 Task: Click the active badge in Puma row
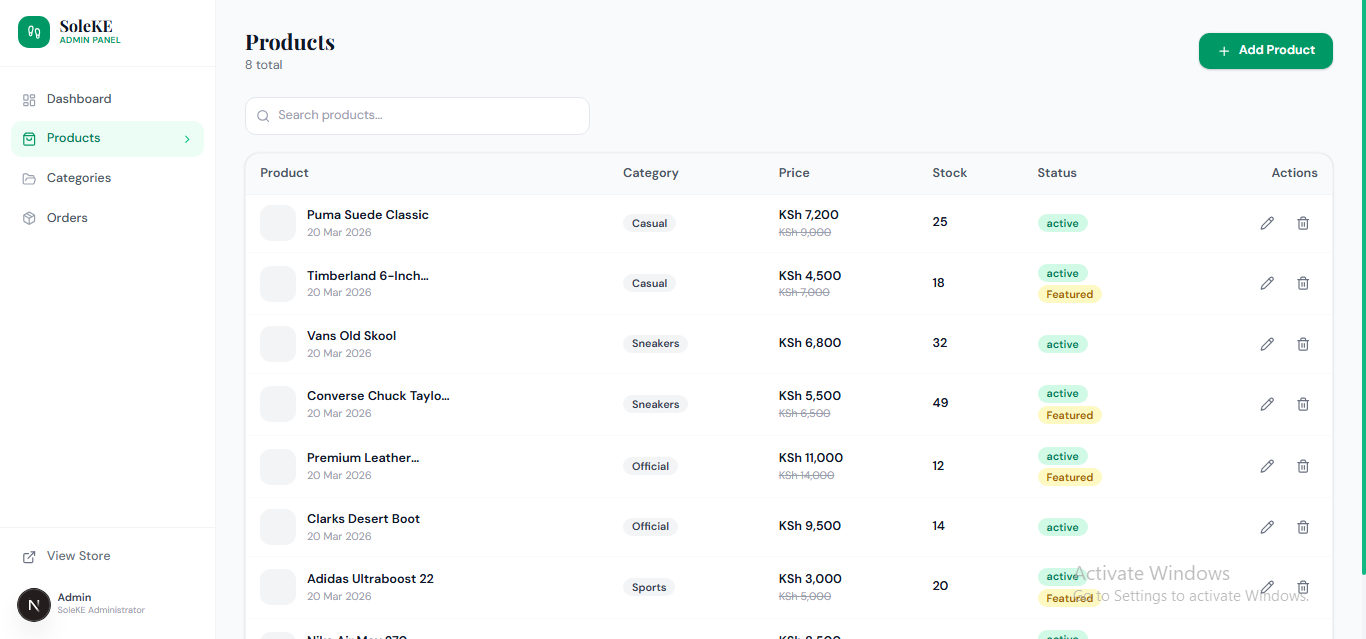pos(1062,224)
